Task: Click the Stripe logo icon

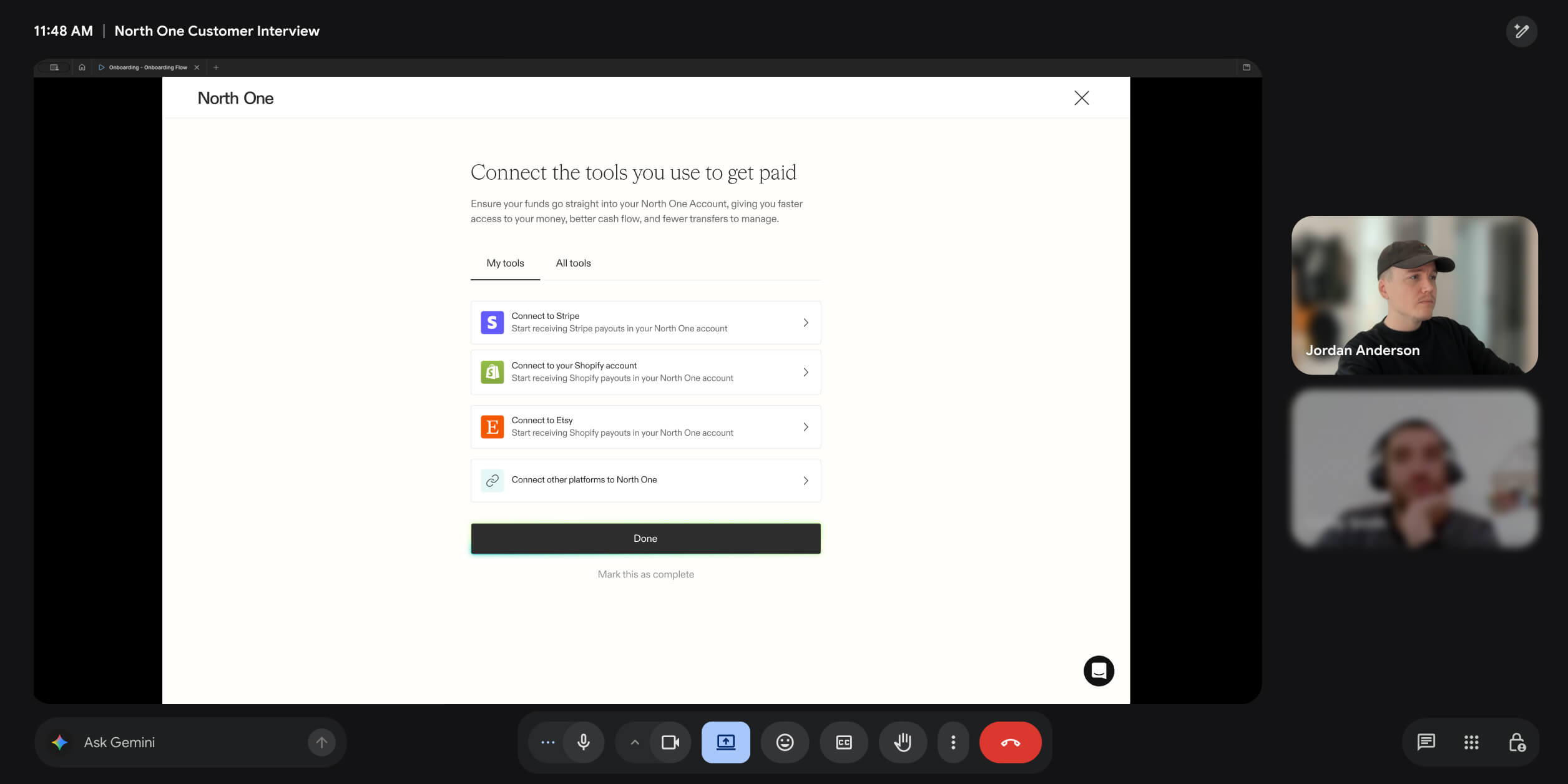Action: click(x=492, y=323)
